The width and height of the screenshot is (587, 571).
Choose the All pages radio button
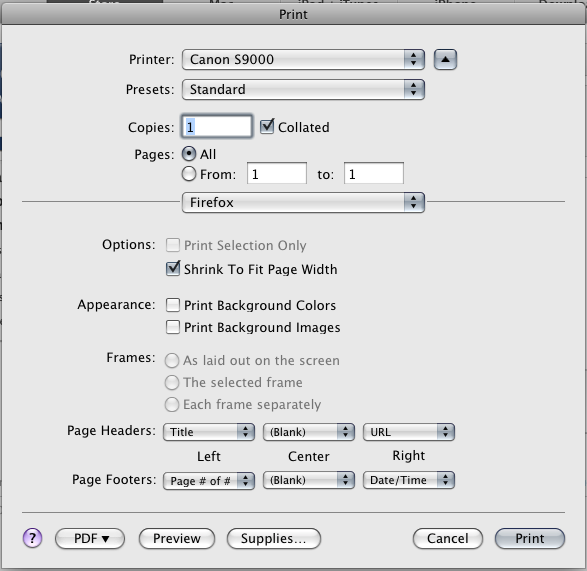coord(189,154)
